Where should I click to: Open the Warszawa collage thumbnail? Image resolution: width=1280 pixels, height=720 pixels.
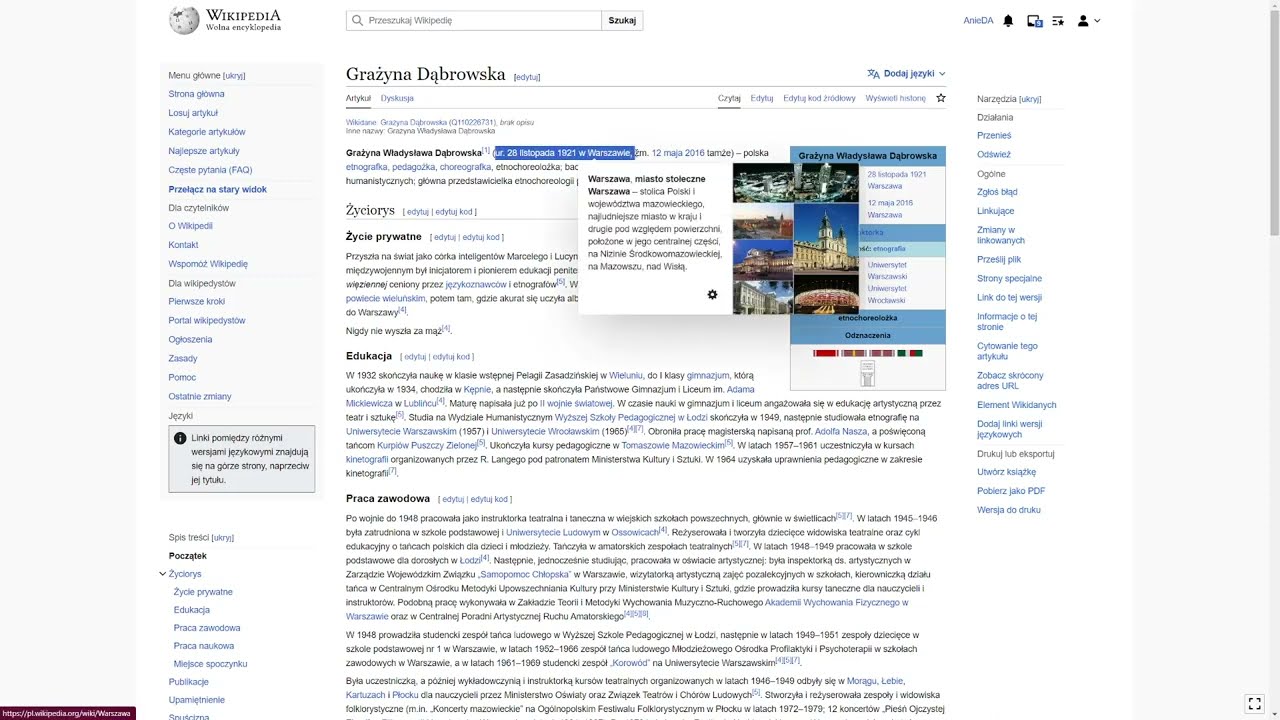point(796,239)
